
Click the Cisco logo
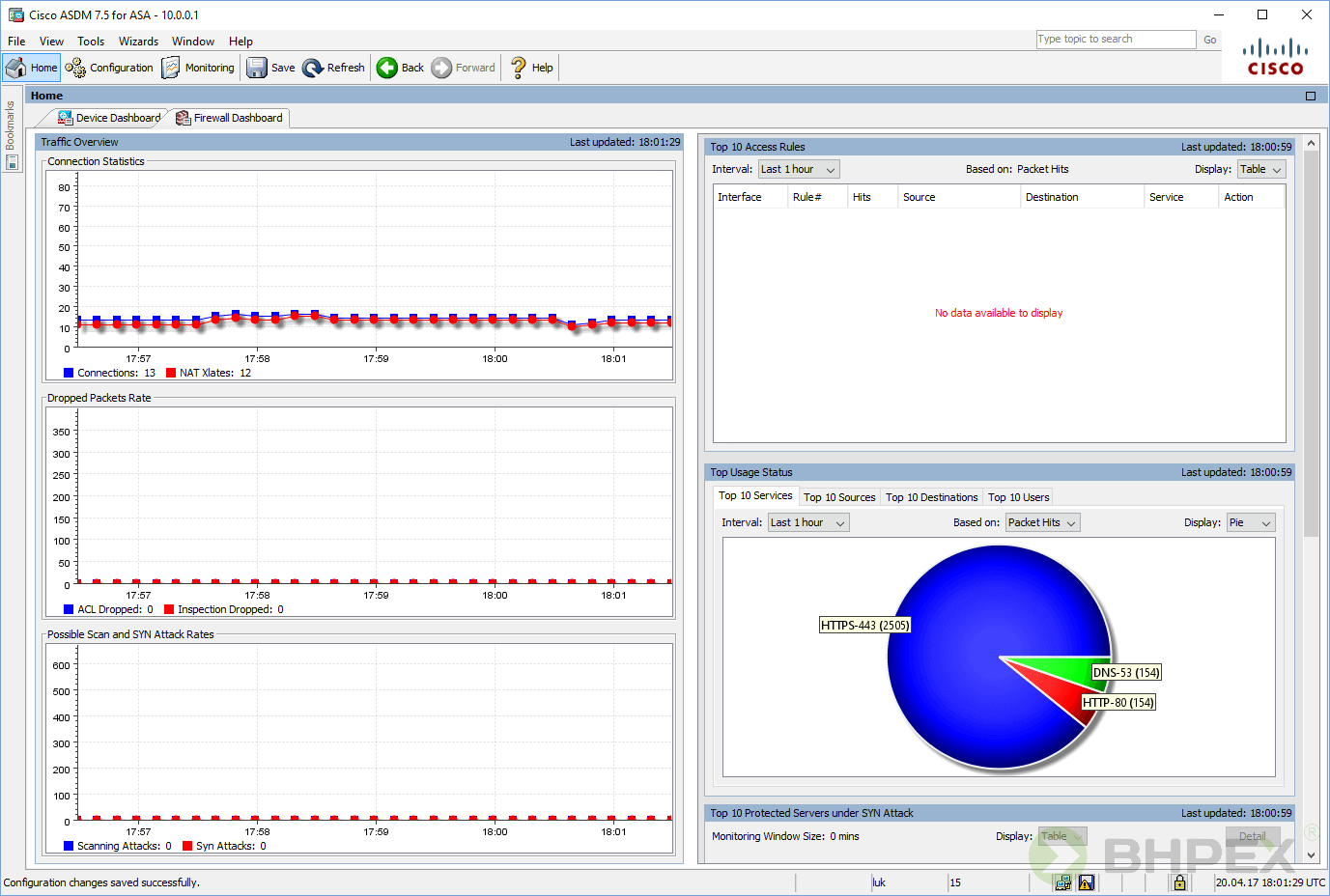point(1276,58)
